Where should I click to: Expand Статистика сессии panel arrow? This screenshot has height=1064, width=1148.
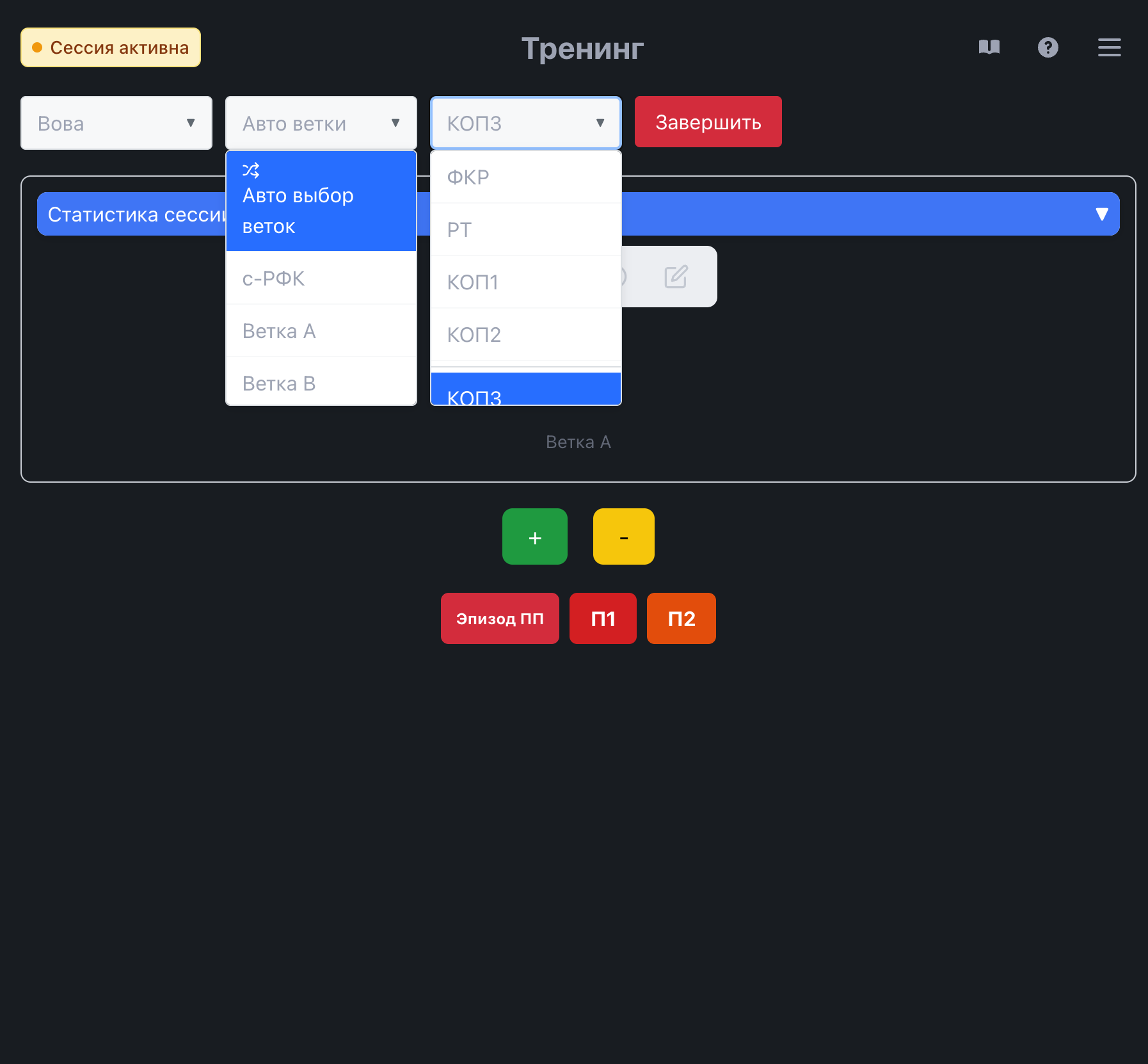[1101, 214]
